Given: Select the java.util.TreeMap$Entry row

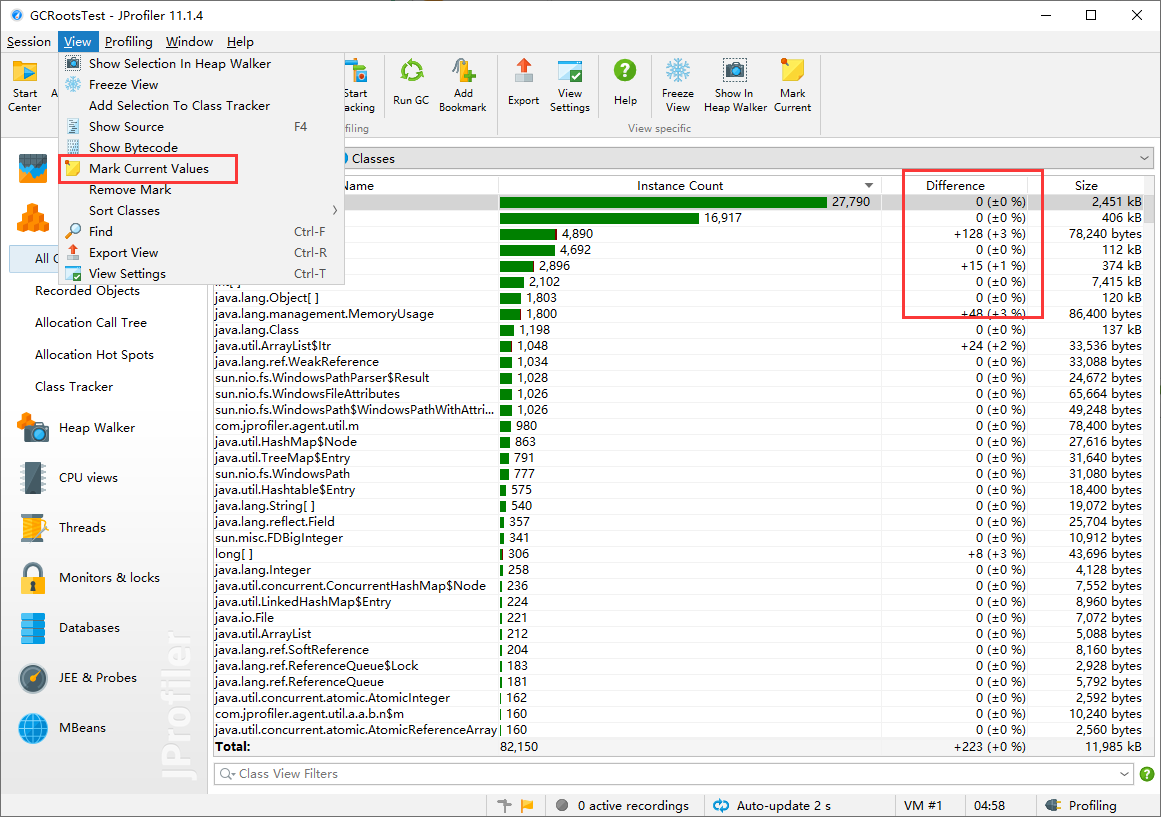Looking at the screenshot, I should (678, 458).
